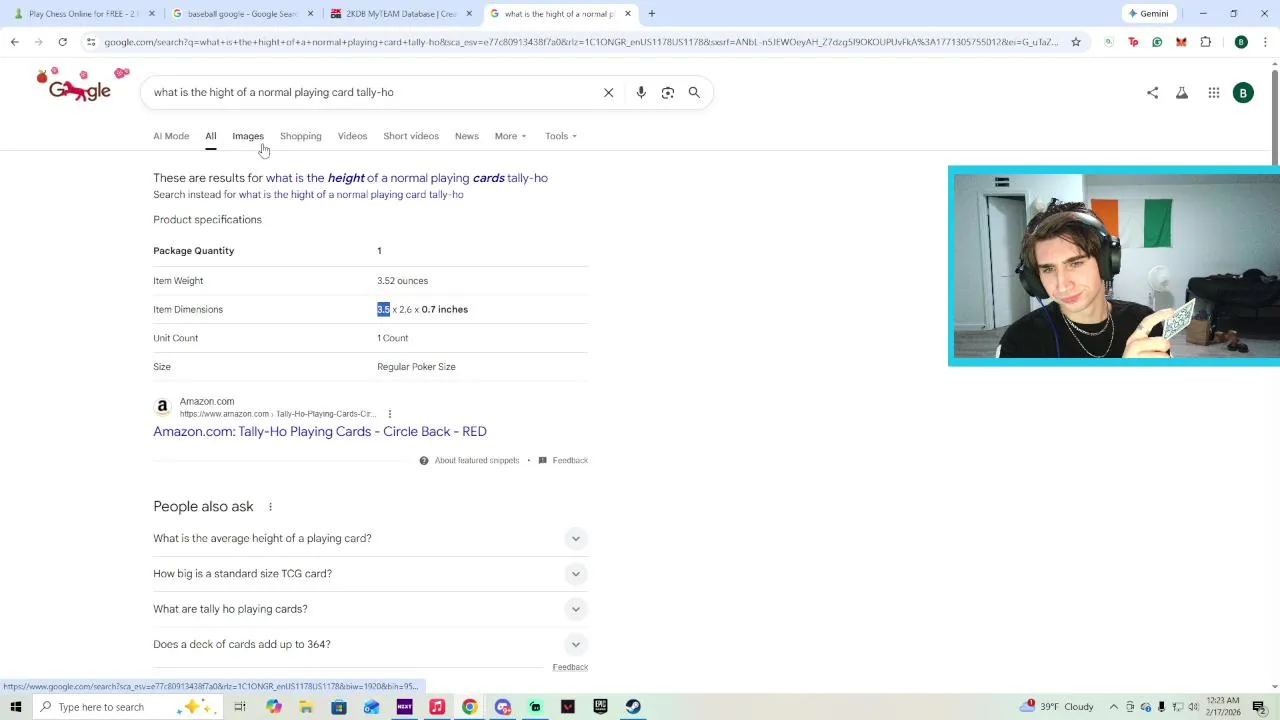Open Valorant from the taskbar

(568, 707)
